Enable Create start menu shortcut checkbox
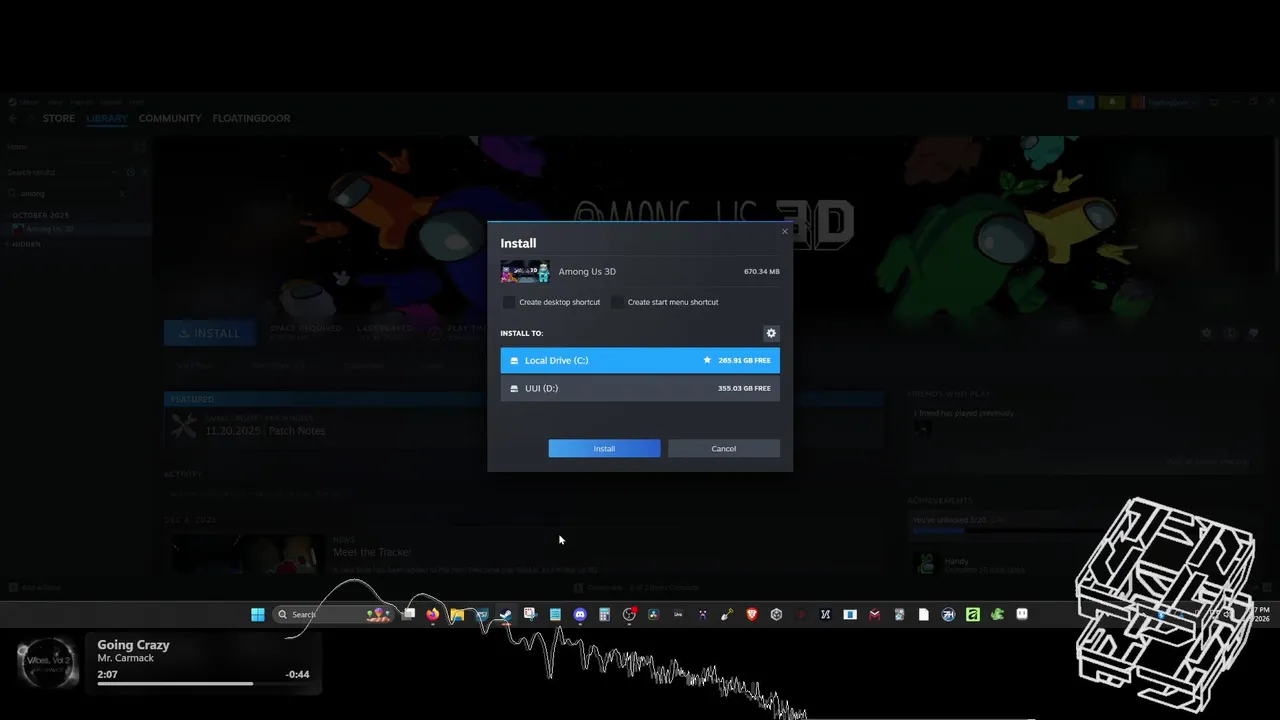 pos(617,302)
